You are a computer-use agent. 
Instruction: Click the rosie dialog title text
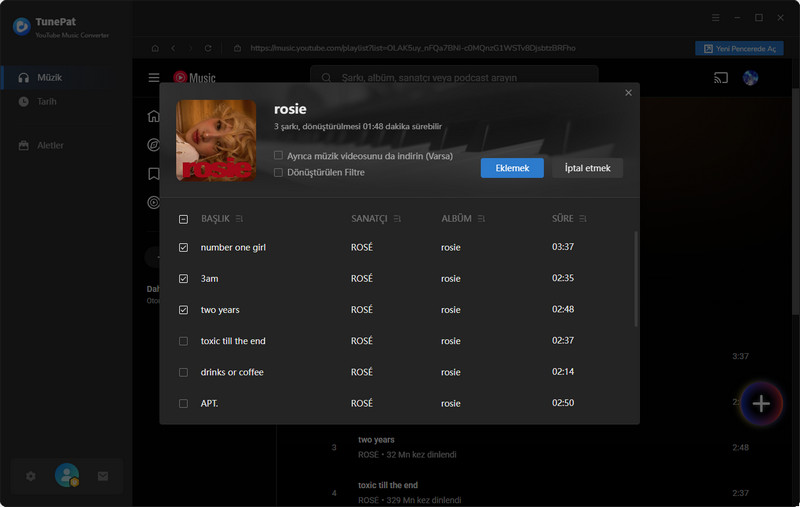click(x=290, y=109)
